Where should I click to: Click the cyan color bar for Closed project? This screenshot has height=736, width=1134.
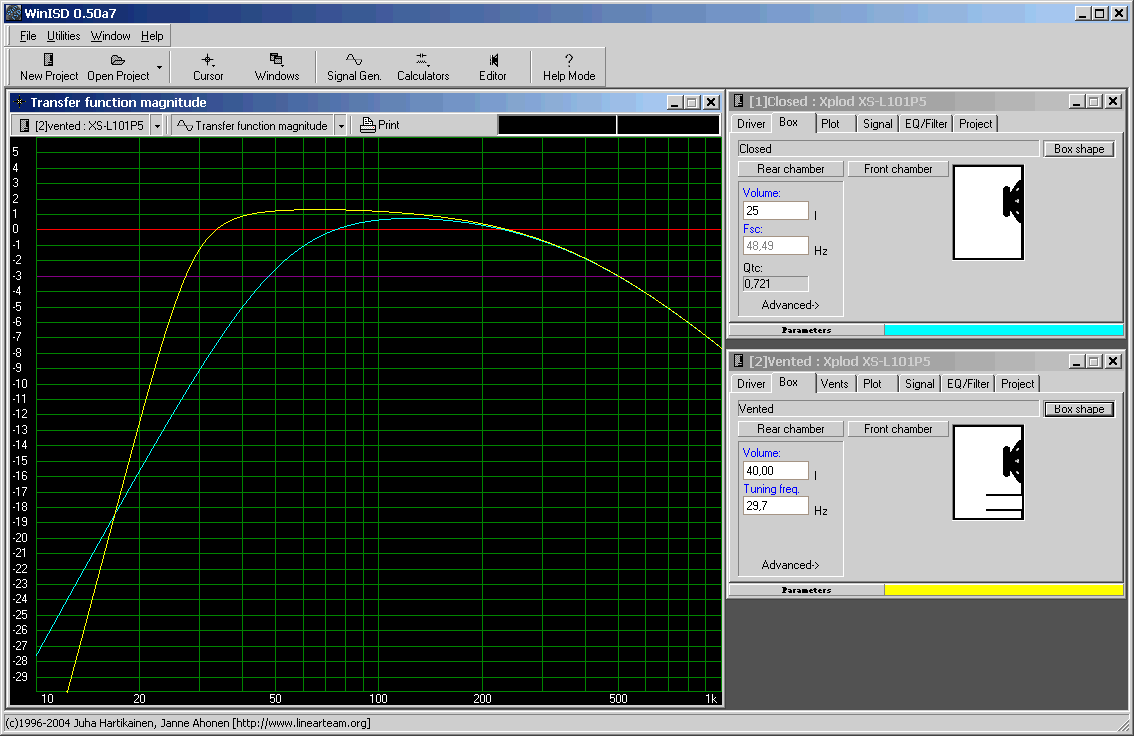tap(1003, 330)
